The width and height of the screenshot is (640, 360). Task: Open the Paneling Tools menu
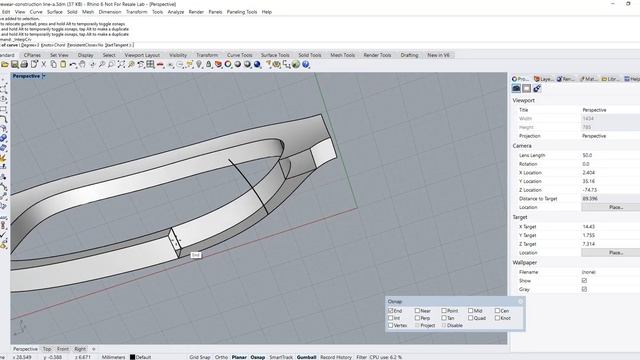tap(242, 12)
